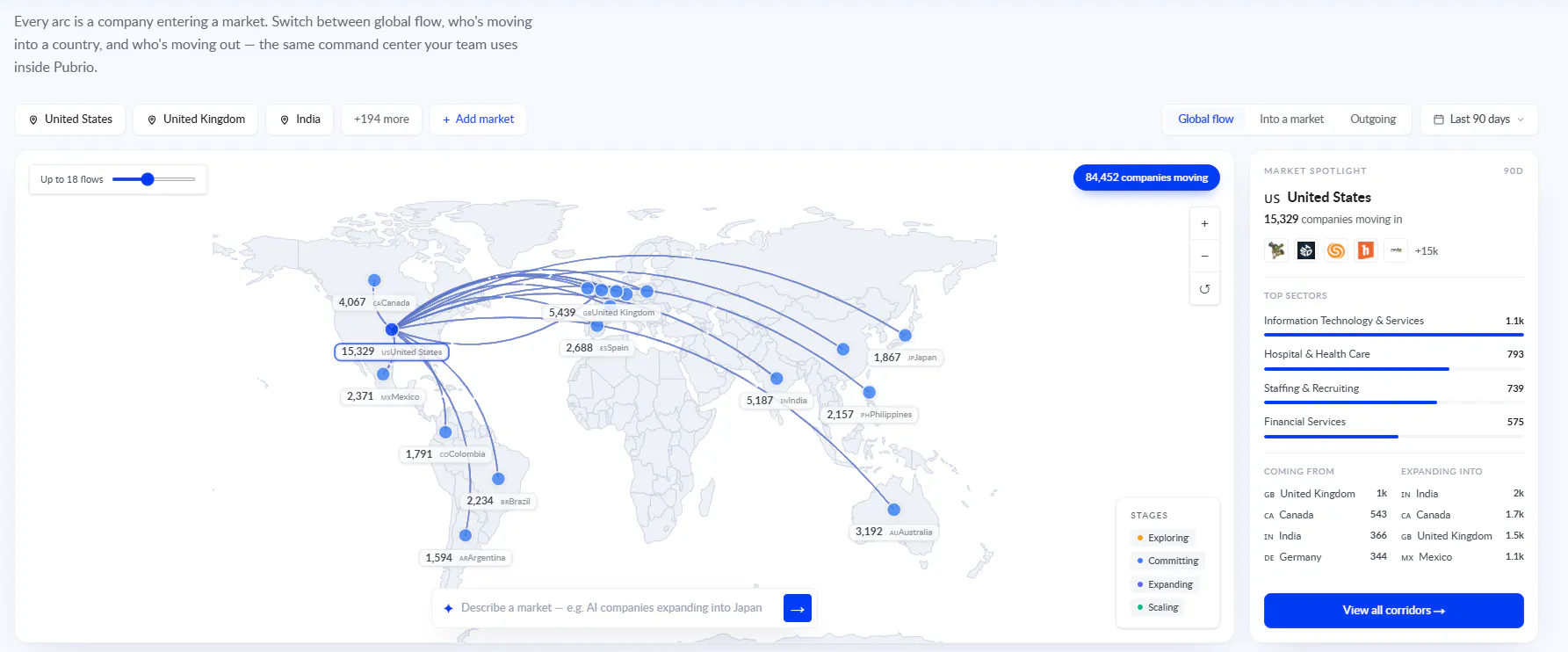Image resolution: width=1568 pixels, height=652 pixels.
Task: Expand the +194 more markets list
Action: (x=381, y=120)
